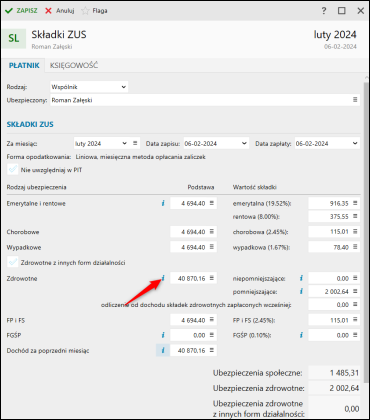Show info for FGŚP podstawa
Viewport: 370px width, 420px height.
coord(163,335)
